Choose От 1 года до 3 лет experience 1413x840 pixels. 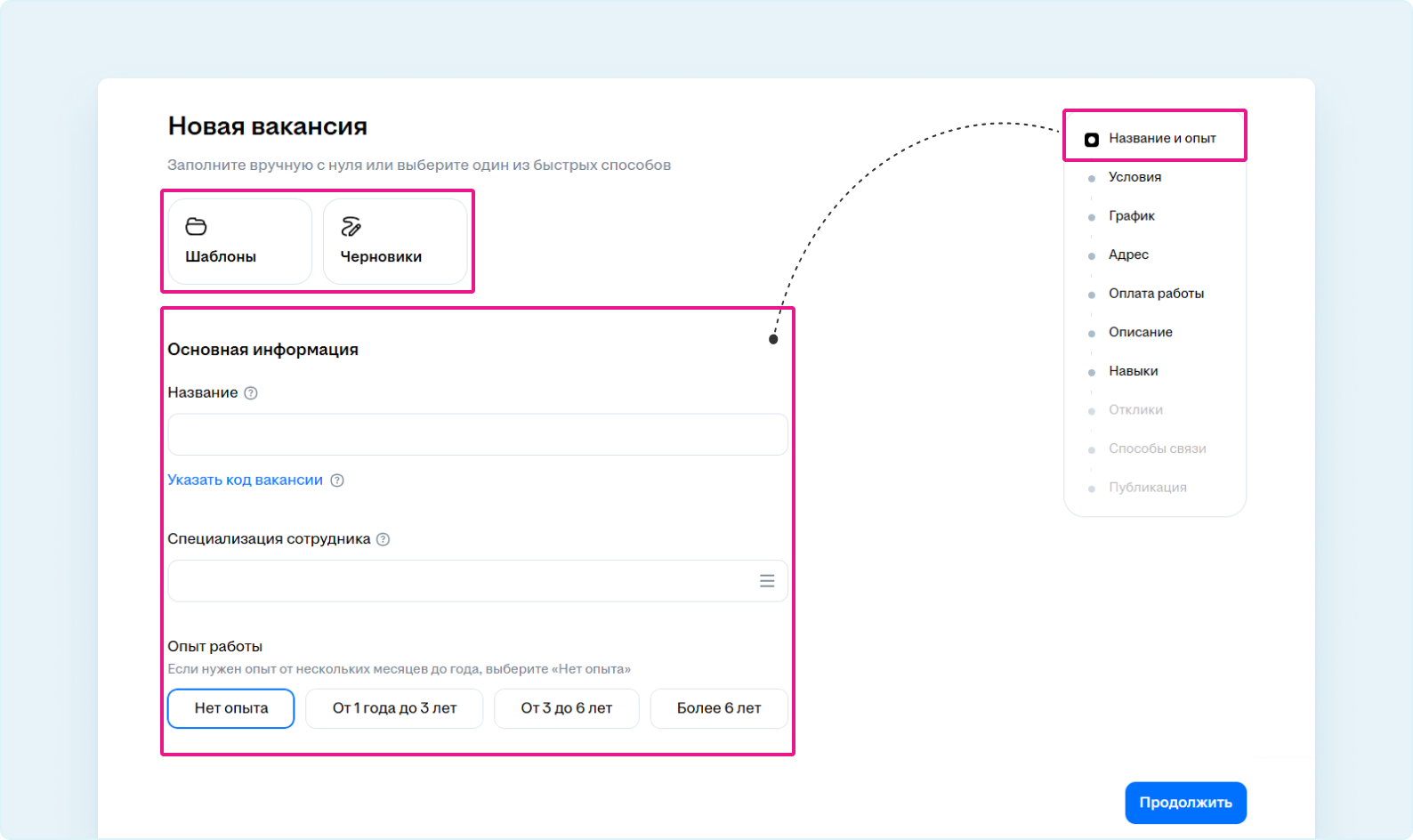pyautogui.click(x=394, y=708)
